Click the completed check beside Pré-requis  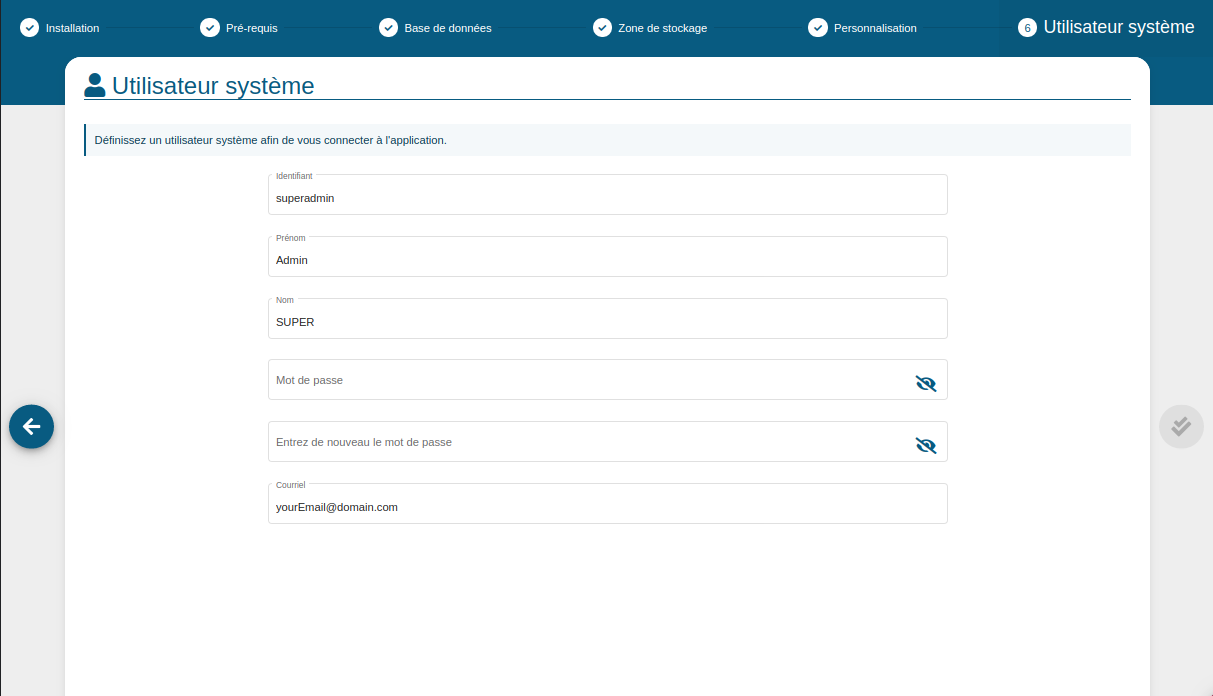click(210, 27)
